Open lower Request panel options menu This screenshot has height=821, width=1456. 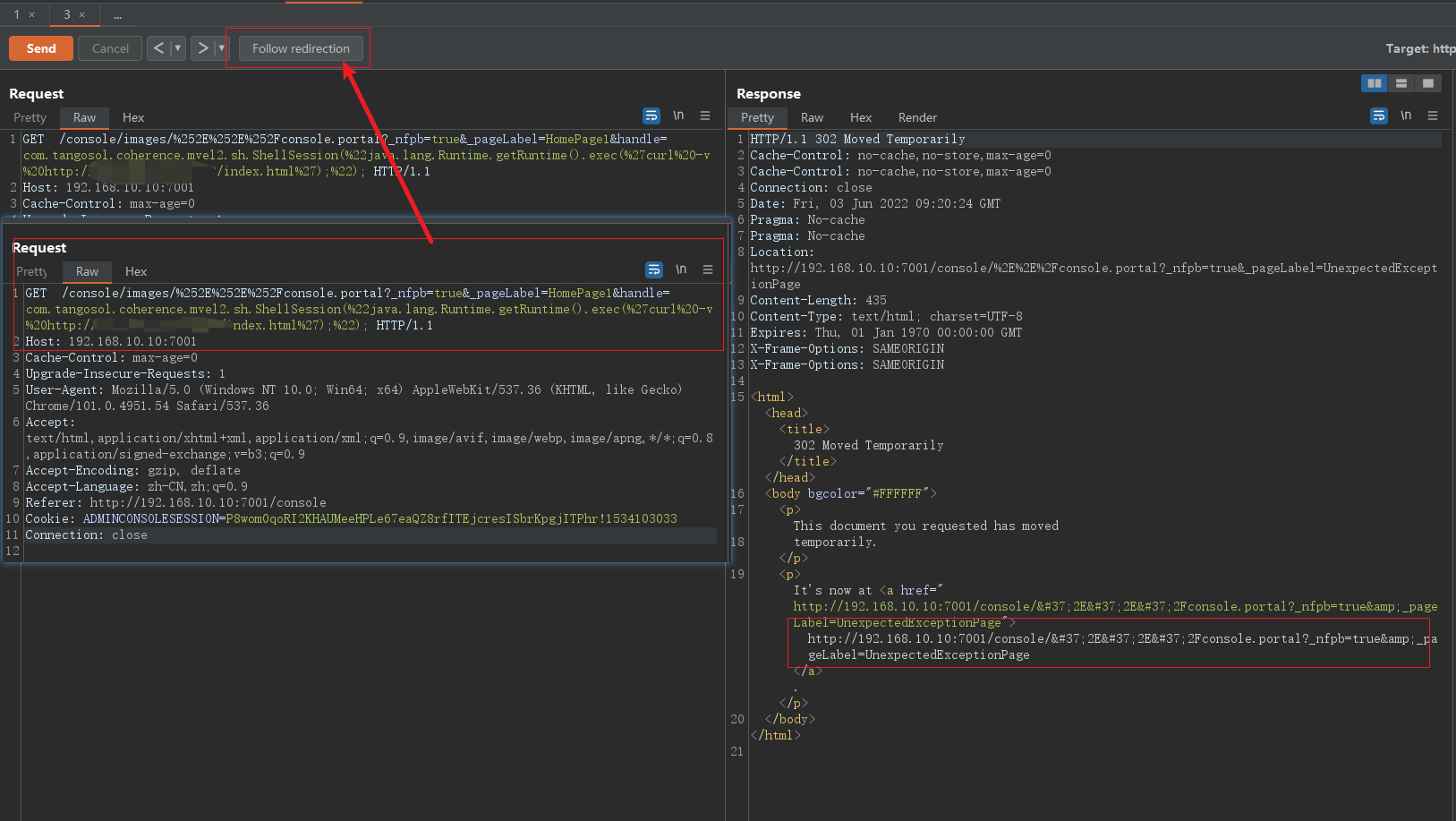pyautogui.click(x=708, y=269)
